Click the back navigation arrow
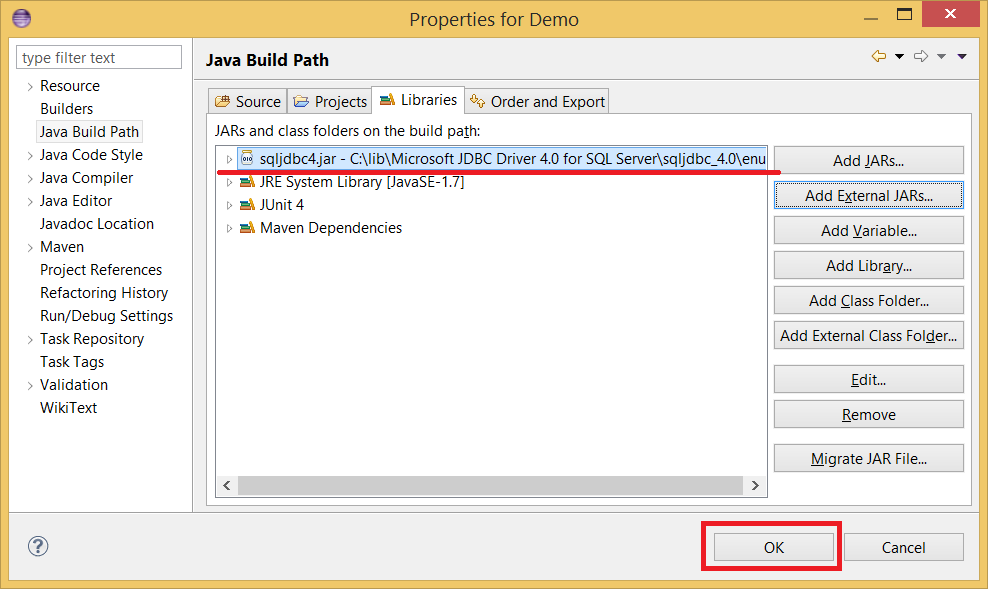The height and width of the screenshot is (590, 988). [x=878, y=57]
